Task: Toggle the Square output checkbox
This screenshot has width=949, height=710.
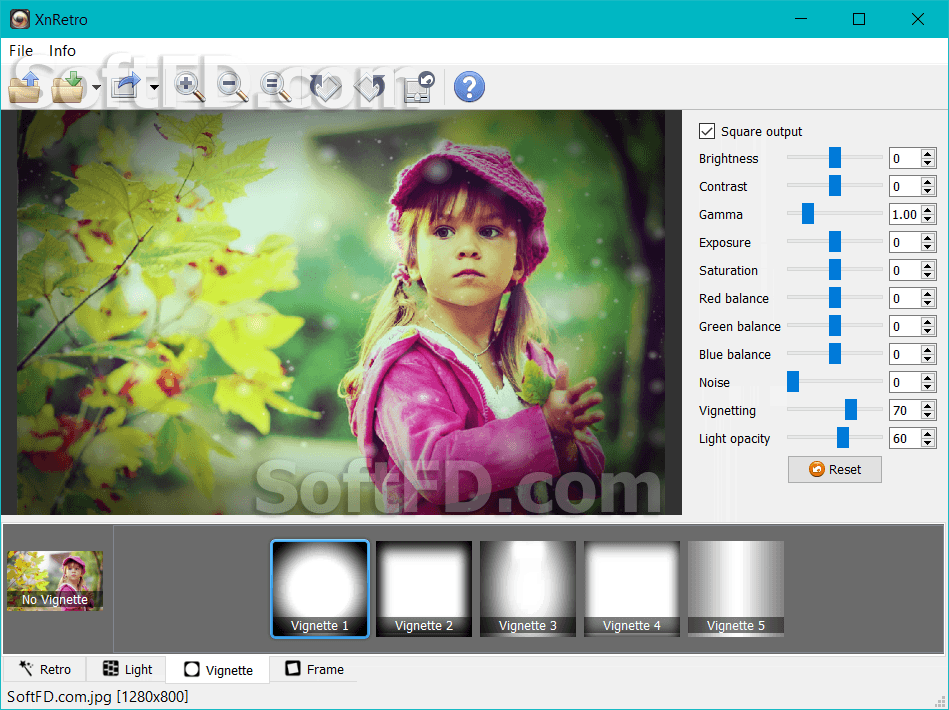Action: point(707,131)
